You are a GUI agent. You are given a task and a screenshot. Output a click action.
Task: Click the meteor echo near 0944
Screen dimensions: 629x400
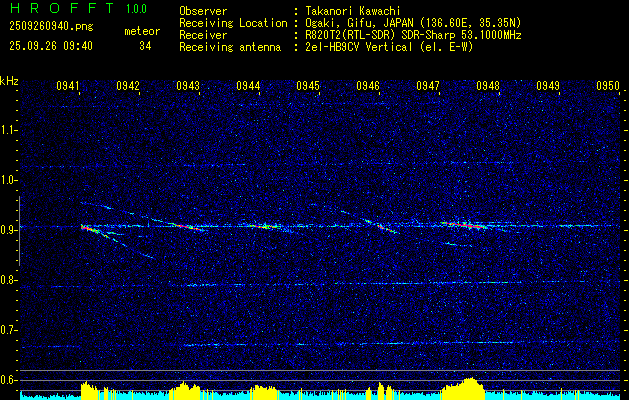(264, 226)
